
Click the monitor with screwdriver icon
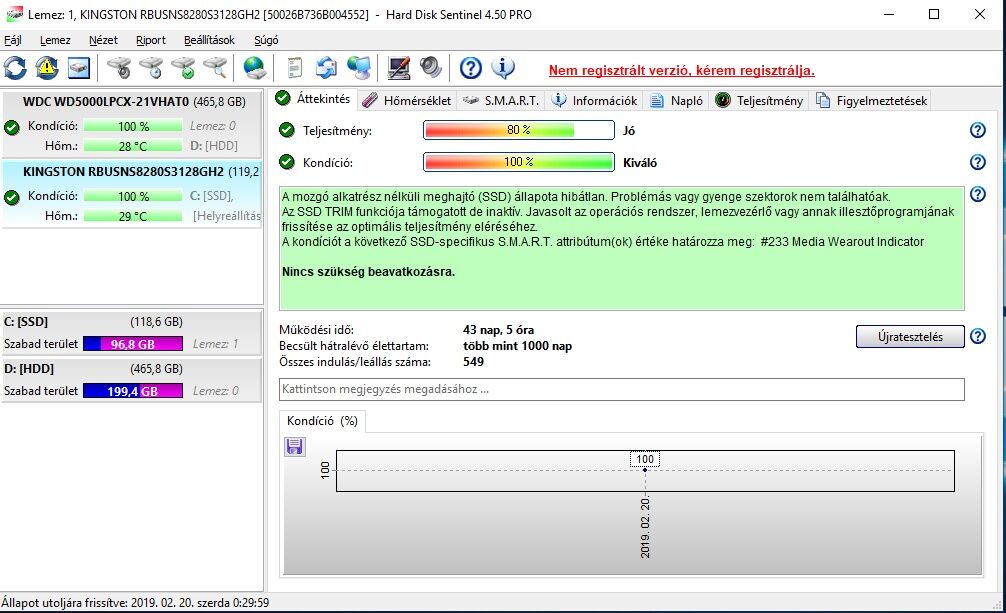point(398,67)
